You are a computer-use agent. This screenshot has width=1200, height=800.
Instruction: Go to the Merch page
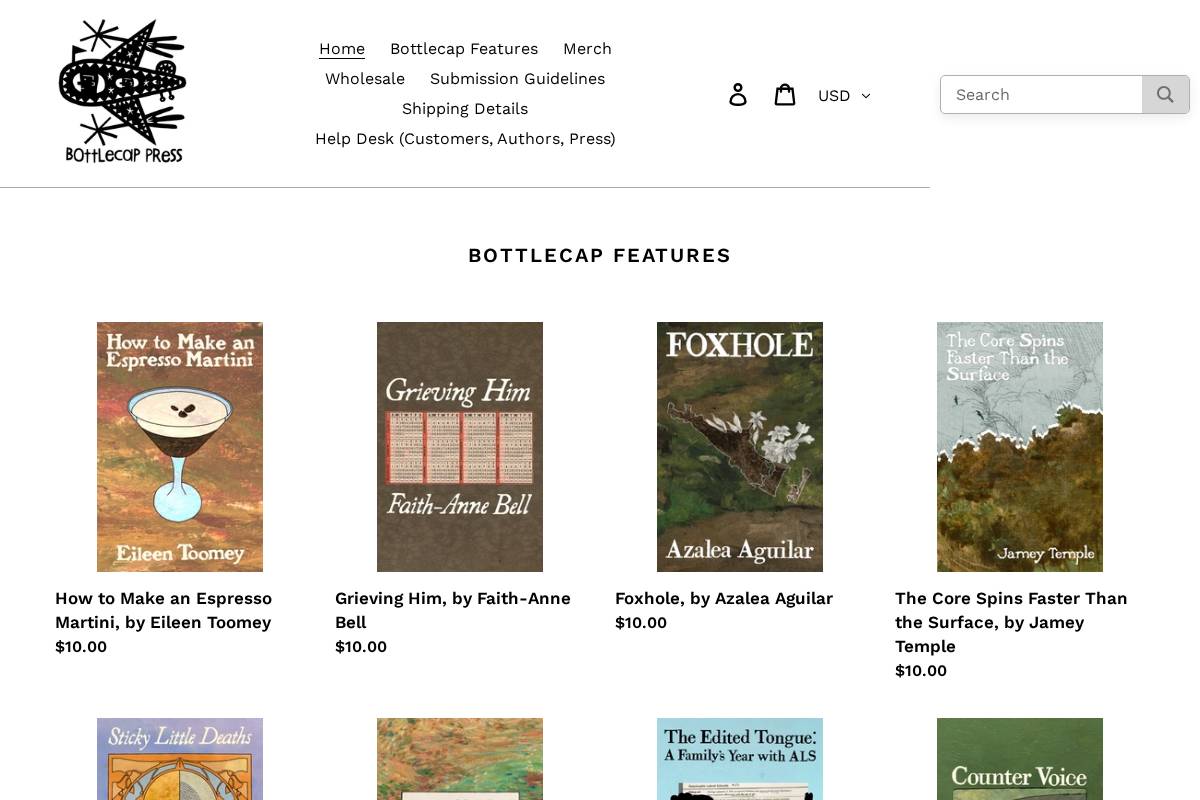587,48
